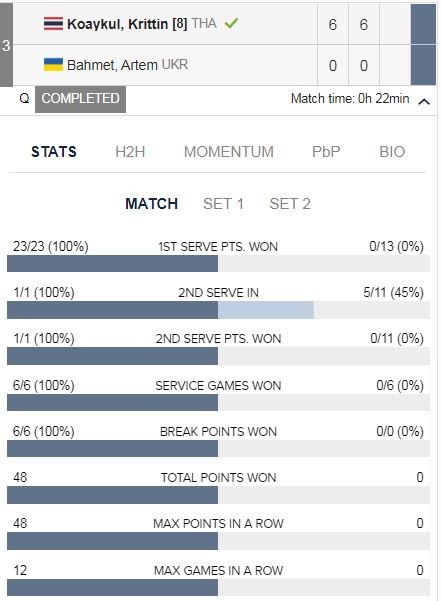Click the green winner checkmark
This screenshot has height=601, width=441.
click(231, 23)
